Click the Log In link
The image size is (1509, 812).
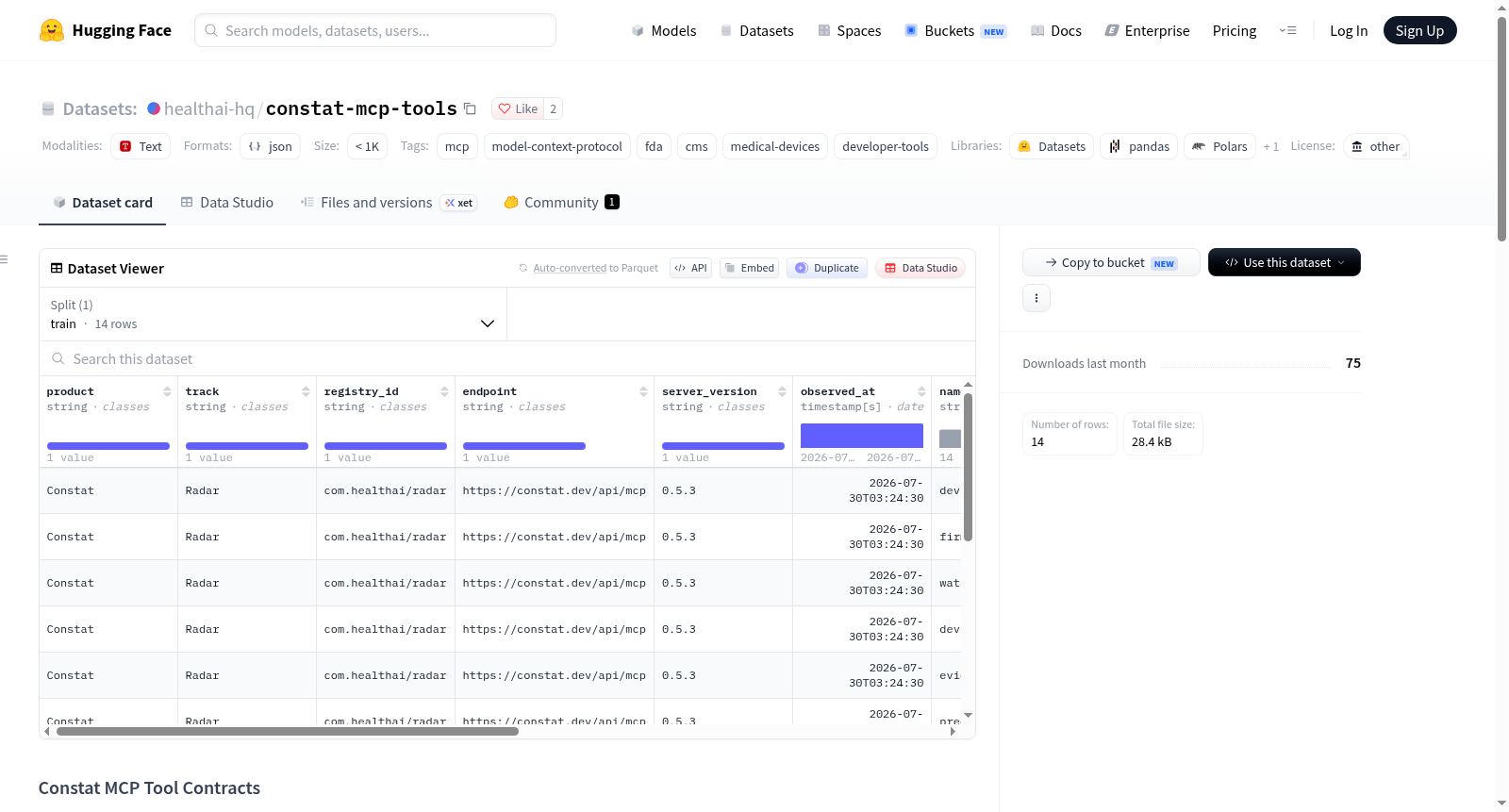[x=1348, y=30]
